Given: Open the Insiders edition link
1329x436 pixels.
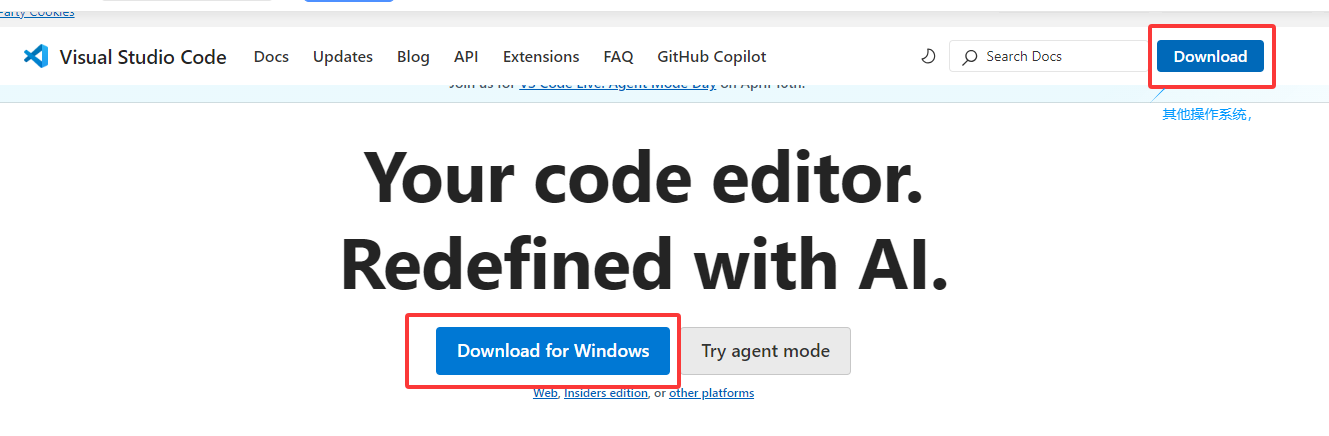Looking at the screenshot, I should click(x=606, y=393).
